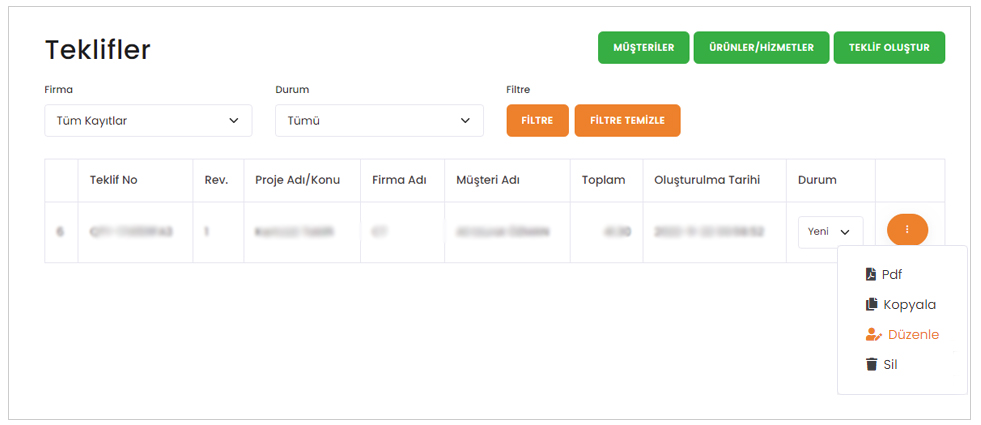Click the Teklif No column header
This screenshot has width=981, height=425.
[113, 180]
